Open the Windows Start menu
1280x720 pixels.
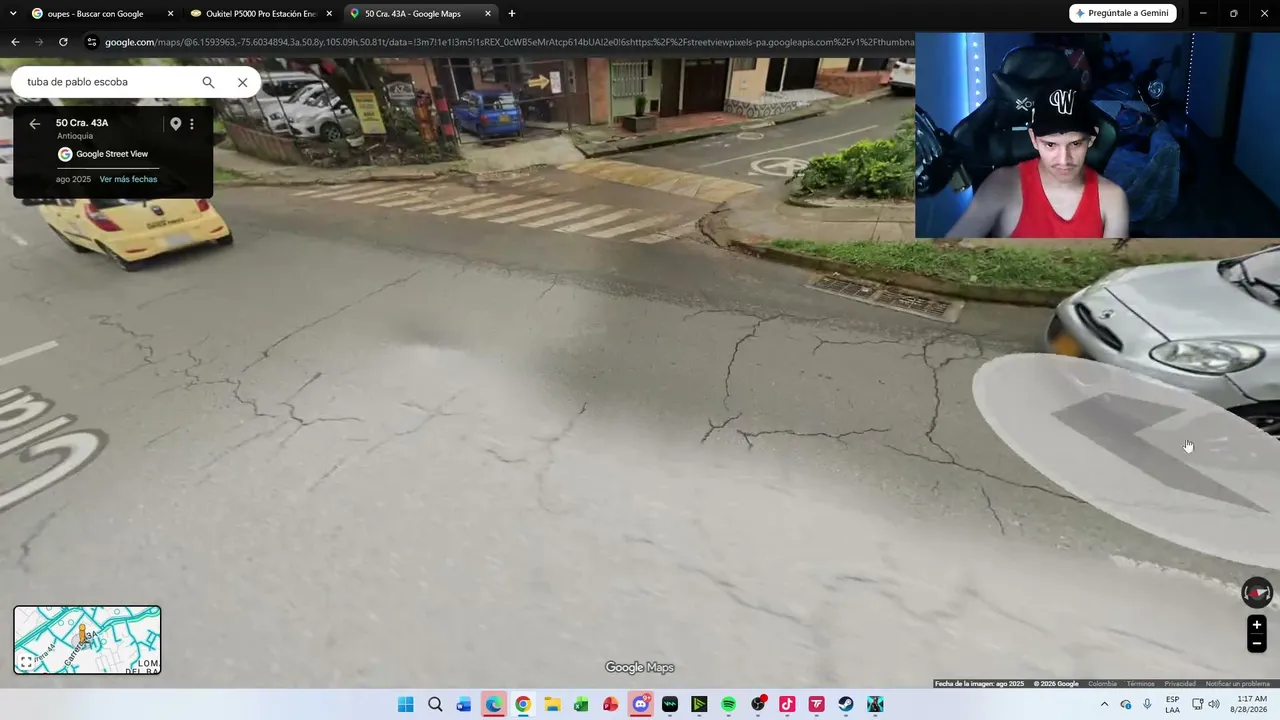(x=405, y=704)
